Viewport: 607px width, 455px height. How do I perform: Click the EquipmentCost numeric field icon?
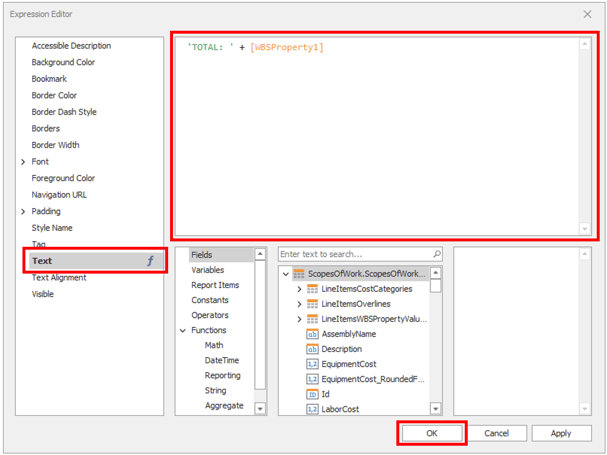tap(312, 364)
